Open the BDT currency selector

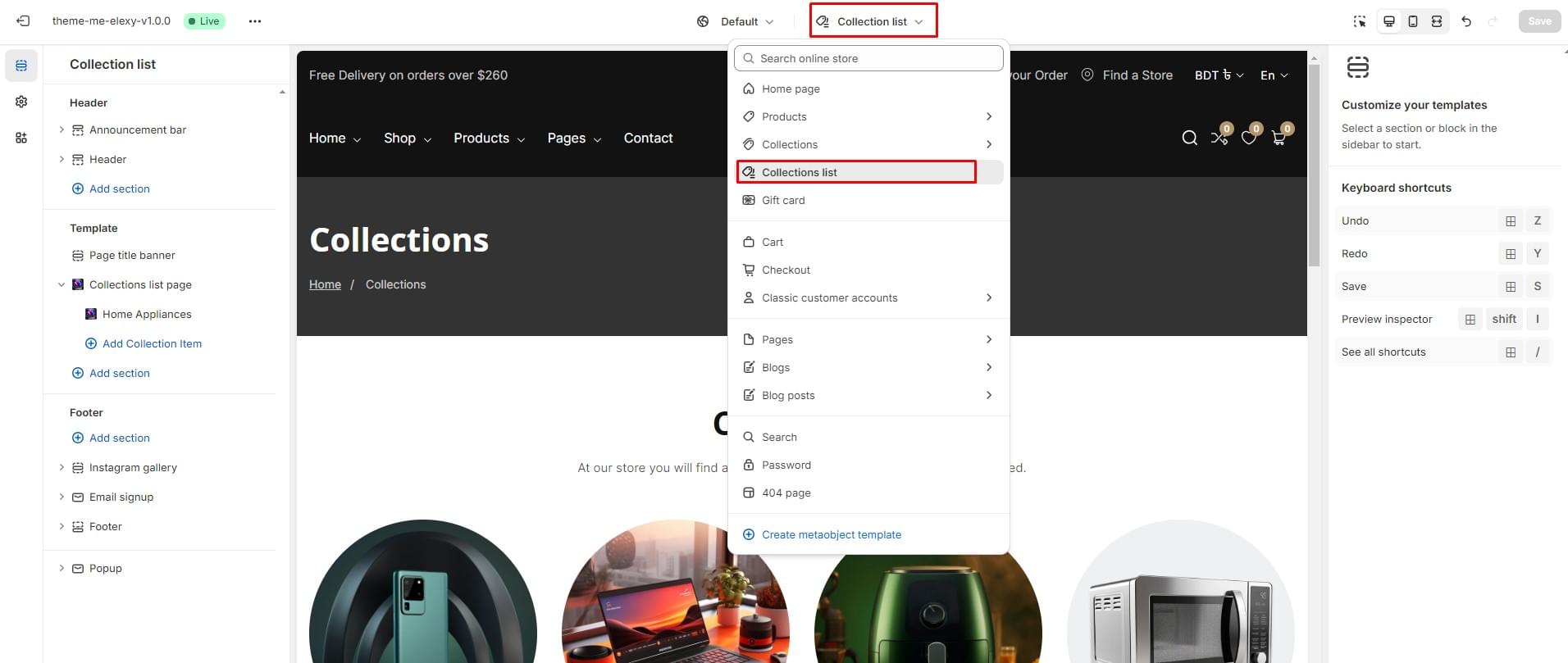coord(1219,75)
